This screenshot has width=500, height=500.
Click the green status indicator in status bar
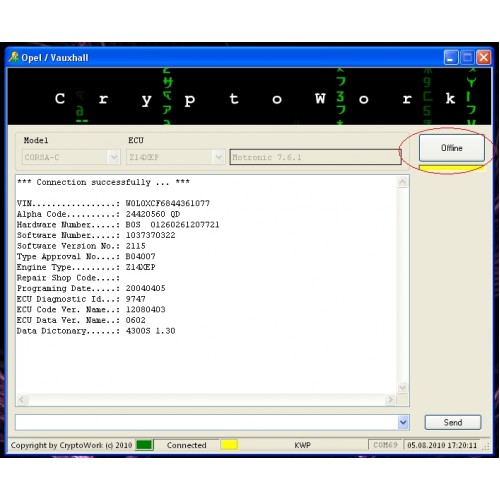tap(144, 445)
